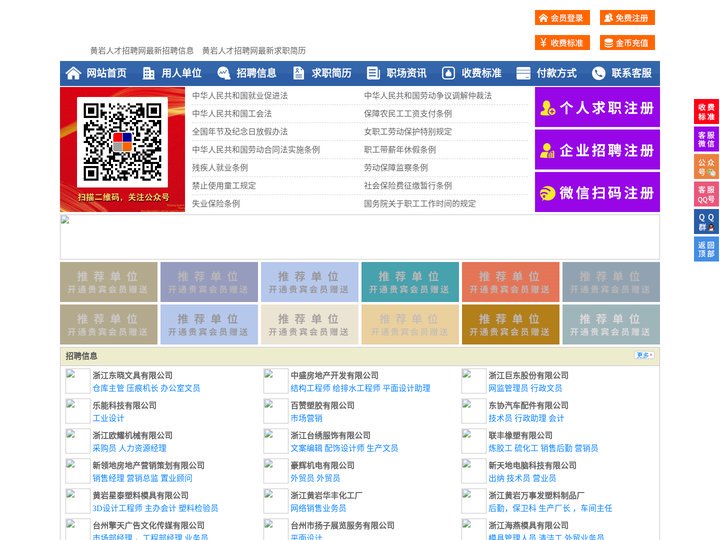The image size is (720, 540).
Task: Open 中华人民共和国就业促进法 link
Action: pos(240,96)
